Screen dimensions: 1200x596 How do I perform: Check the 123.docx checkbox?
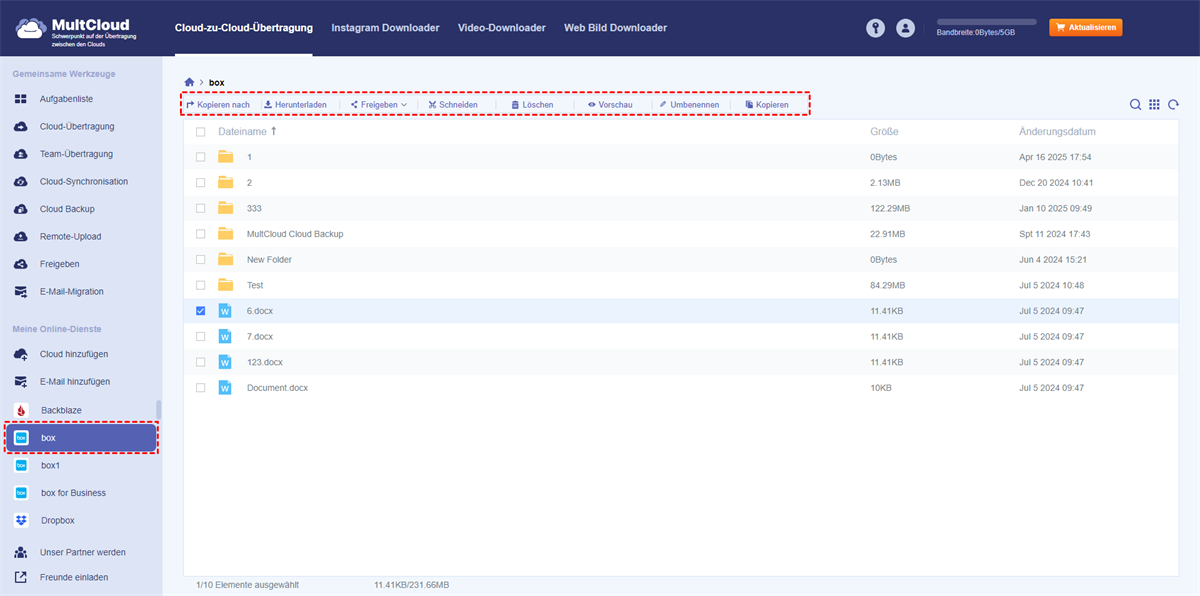[201, 362]
